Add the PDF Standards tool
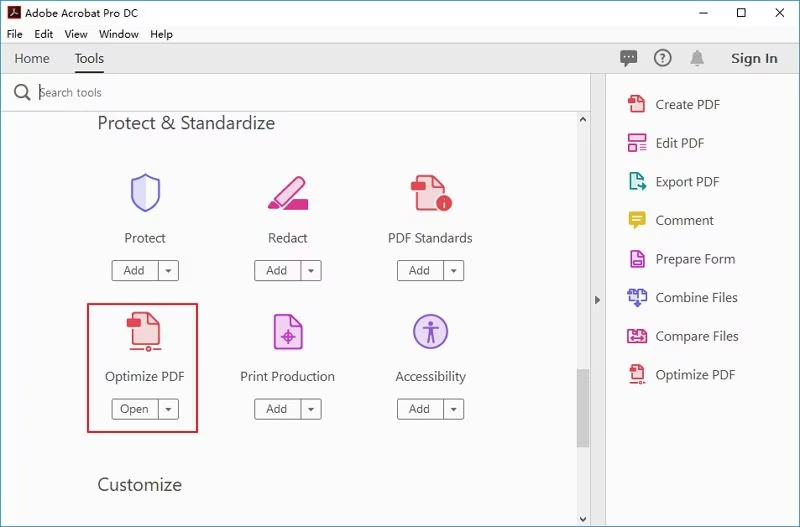800x527 pixels. point(420,270)
